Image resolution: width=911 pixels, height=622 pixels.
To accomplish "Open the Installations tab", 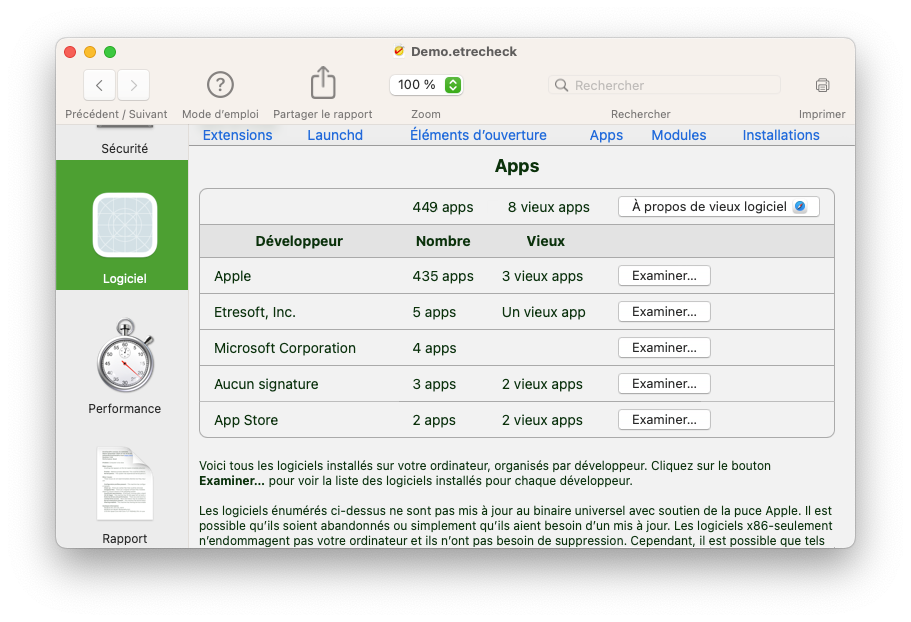I will 781,135.
